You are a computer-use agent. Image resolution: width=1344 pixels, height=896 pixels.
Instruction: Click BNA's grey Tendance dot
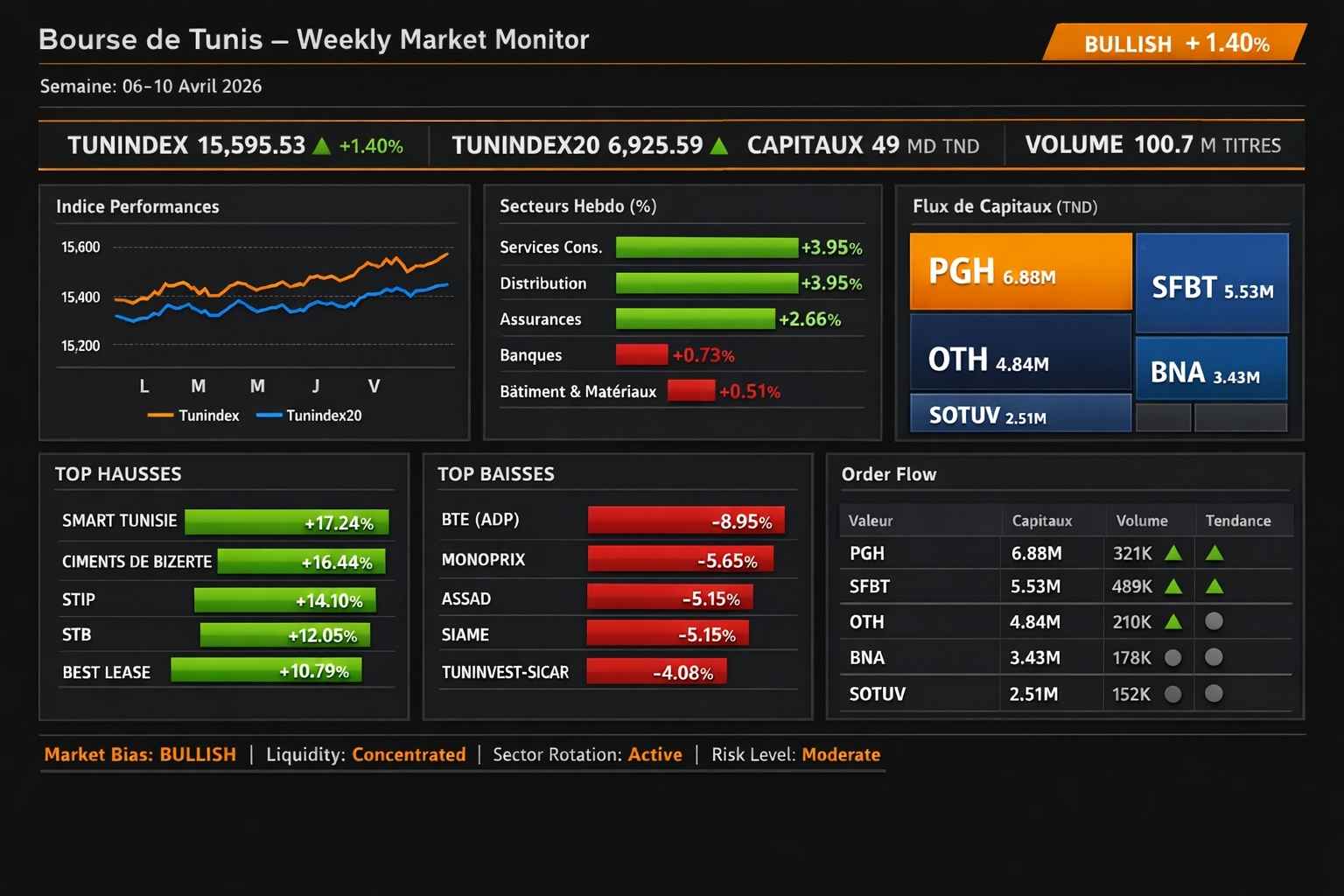(1214, 657)
